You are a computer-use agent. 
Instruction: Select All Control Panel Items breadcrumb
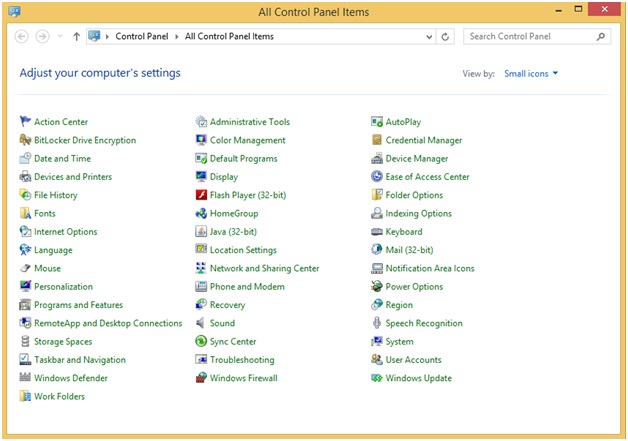coord(229,37)
